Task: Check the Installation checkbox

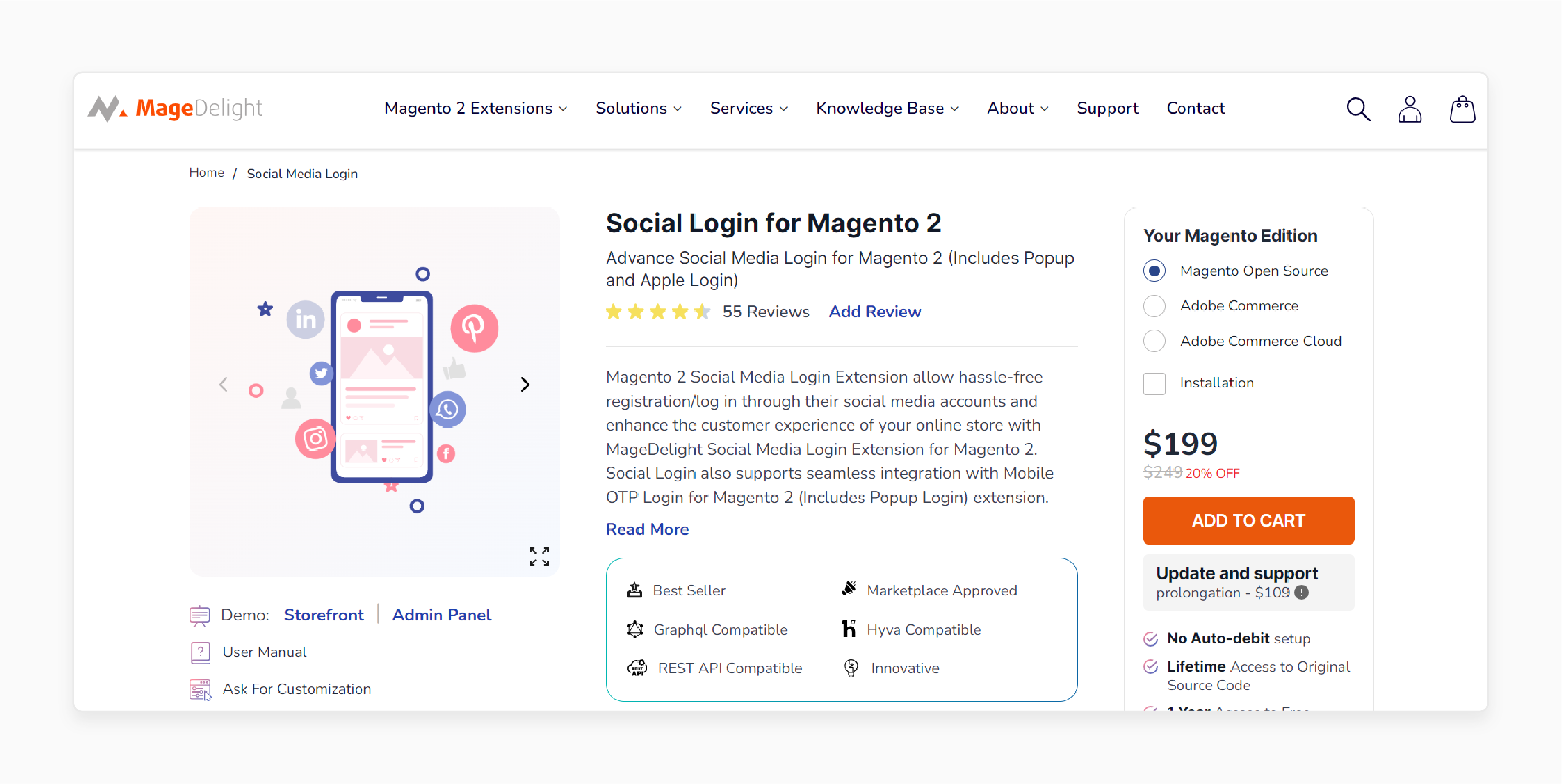Action: pos(1154,384)
